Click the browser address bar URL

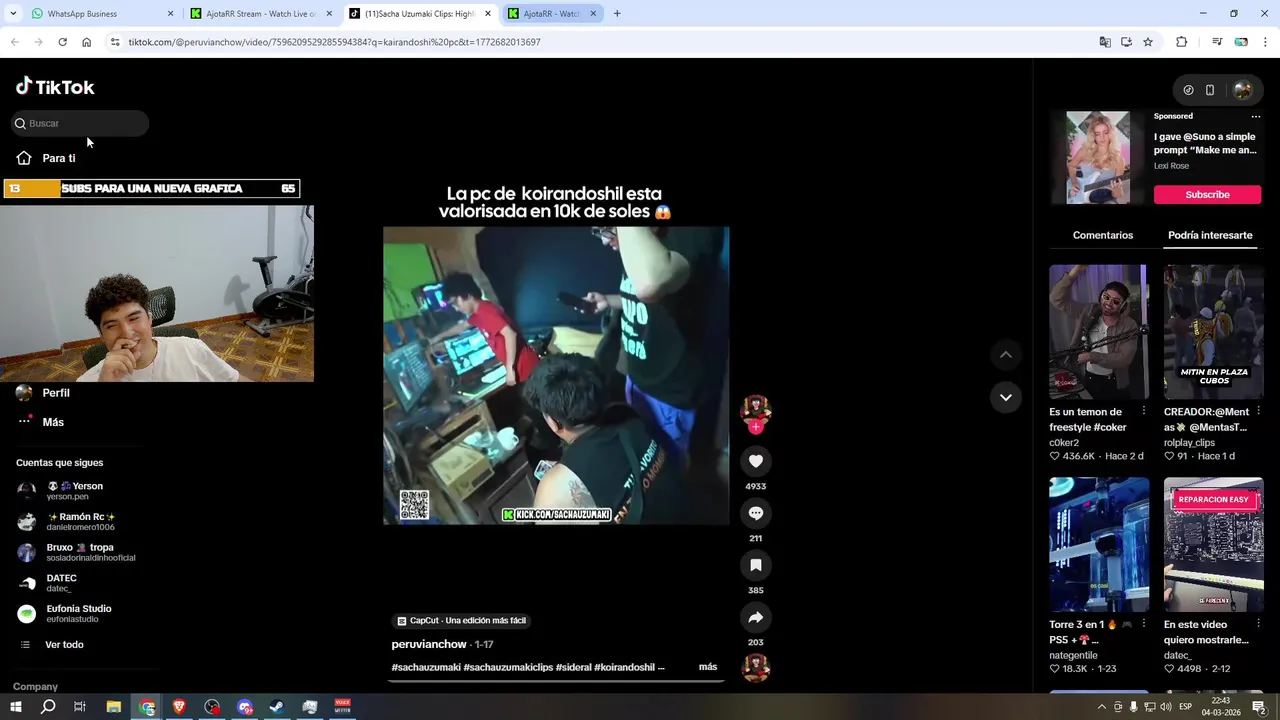tap(335, 42)
